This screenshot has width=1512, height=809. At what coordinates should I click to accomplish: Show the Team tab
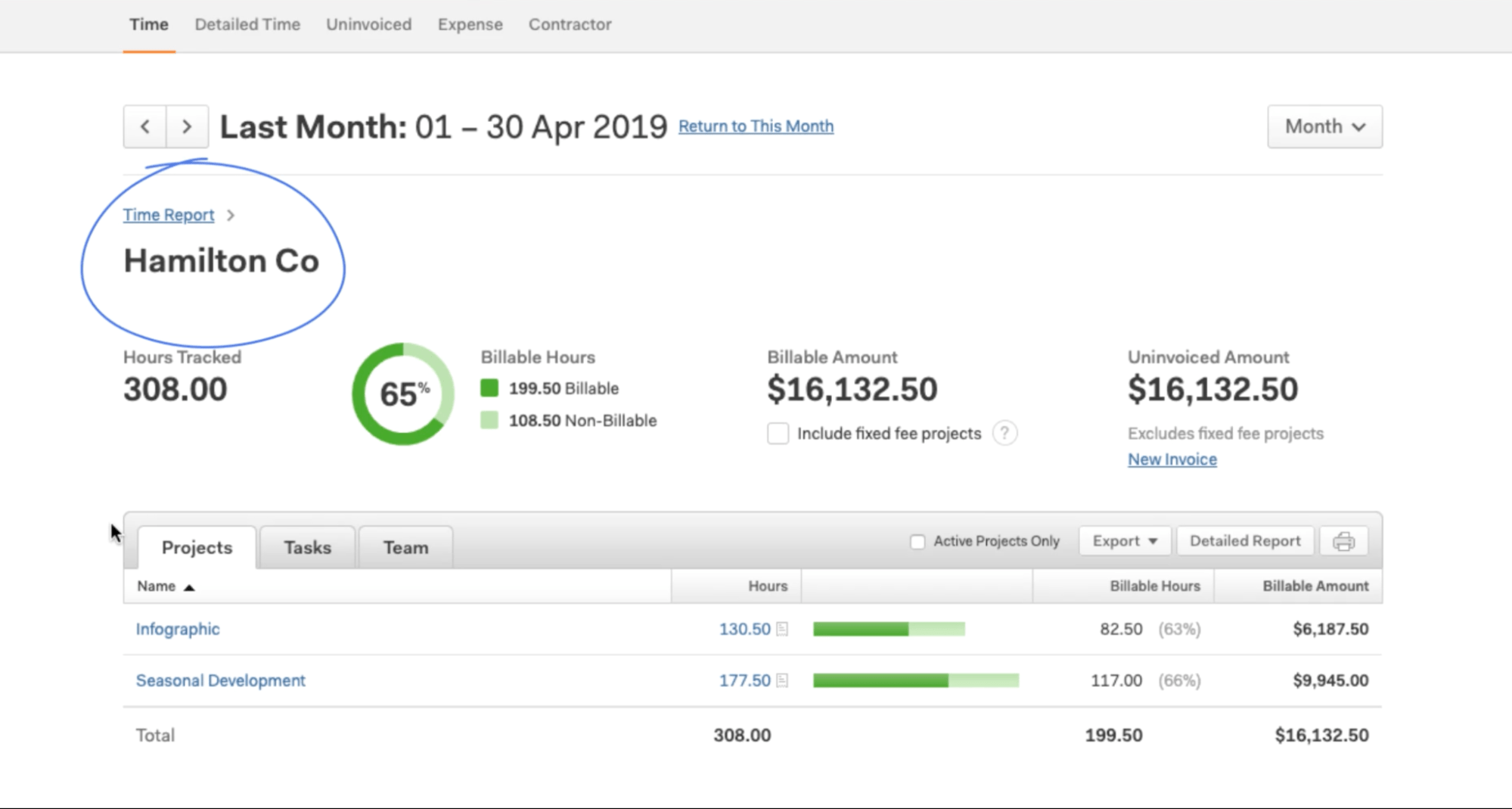(x=405, y=547)
